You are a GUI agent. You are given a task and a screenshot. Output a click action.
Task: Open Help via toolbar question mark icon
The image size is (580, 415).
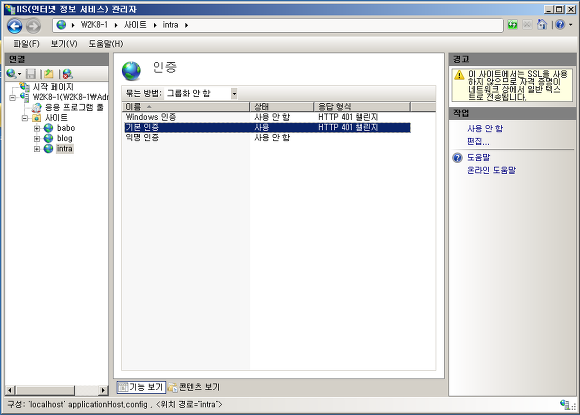[560, 25]
